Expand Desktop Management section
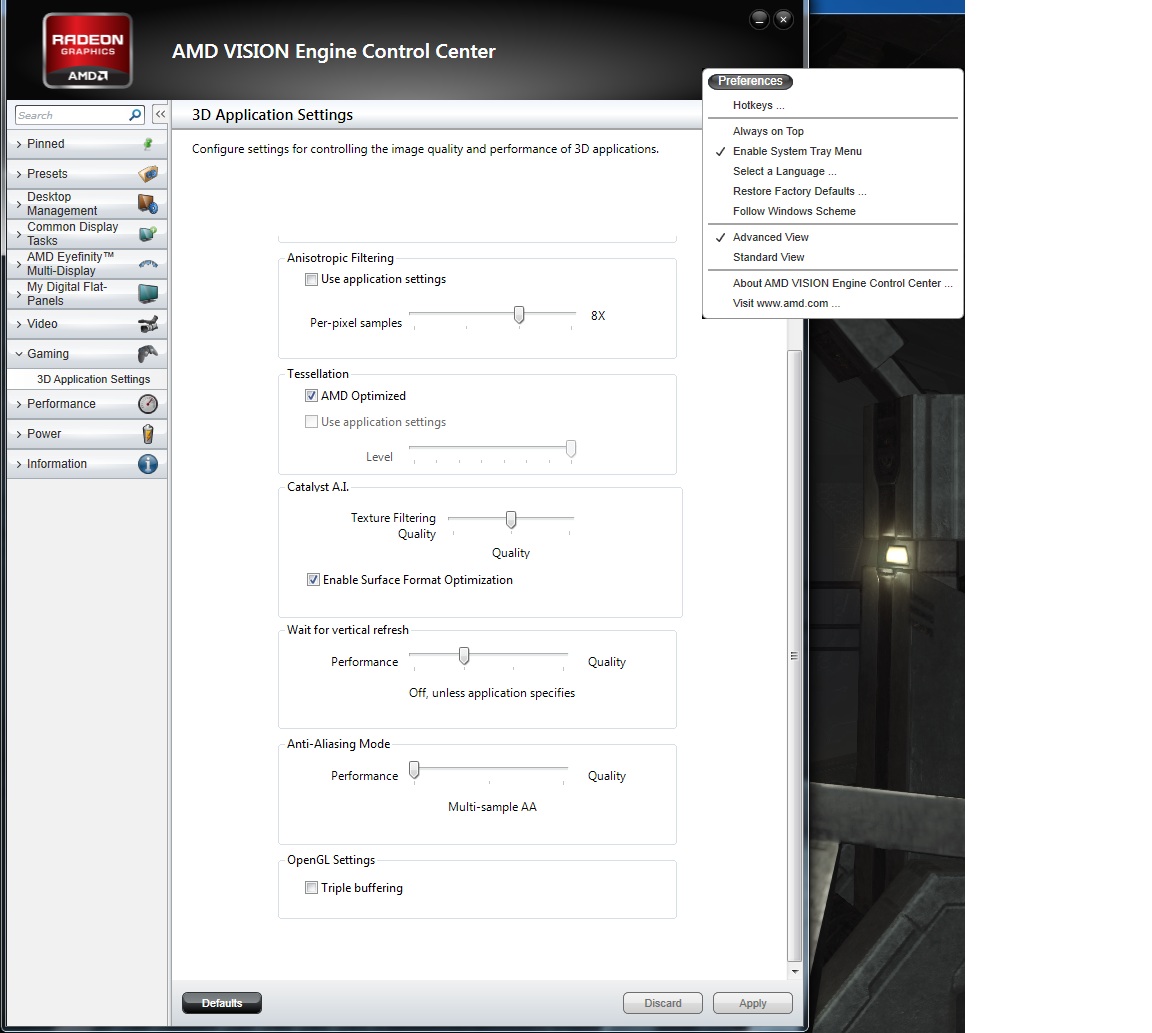The width and height of the screenshot is (1152, 1033). point(19,204)
